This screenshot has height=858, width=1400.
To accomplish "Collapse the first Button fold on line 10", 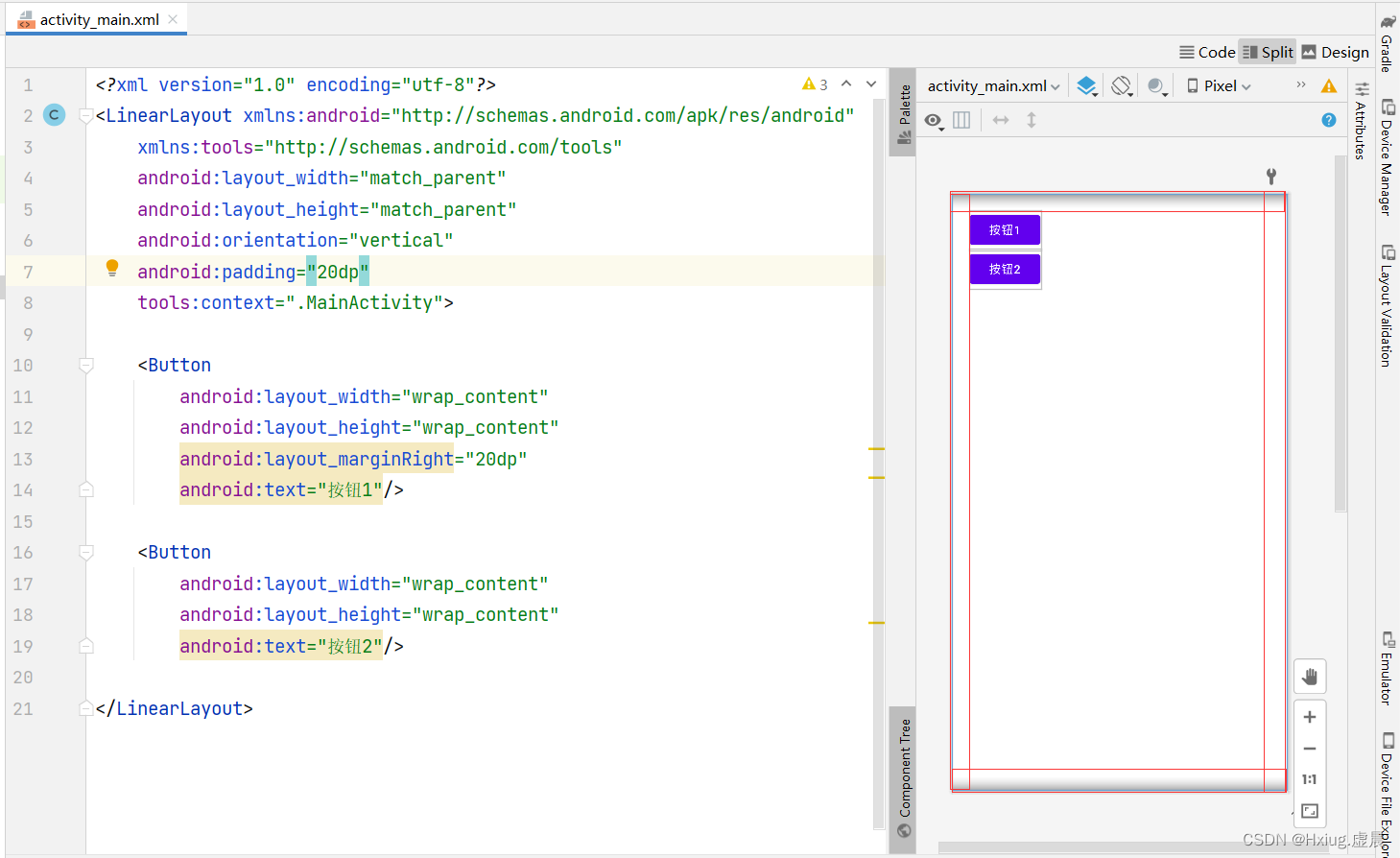I will pos(85,366).
